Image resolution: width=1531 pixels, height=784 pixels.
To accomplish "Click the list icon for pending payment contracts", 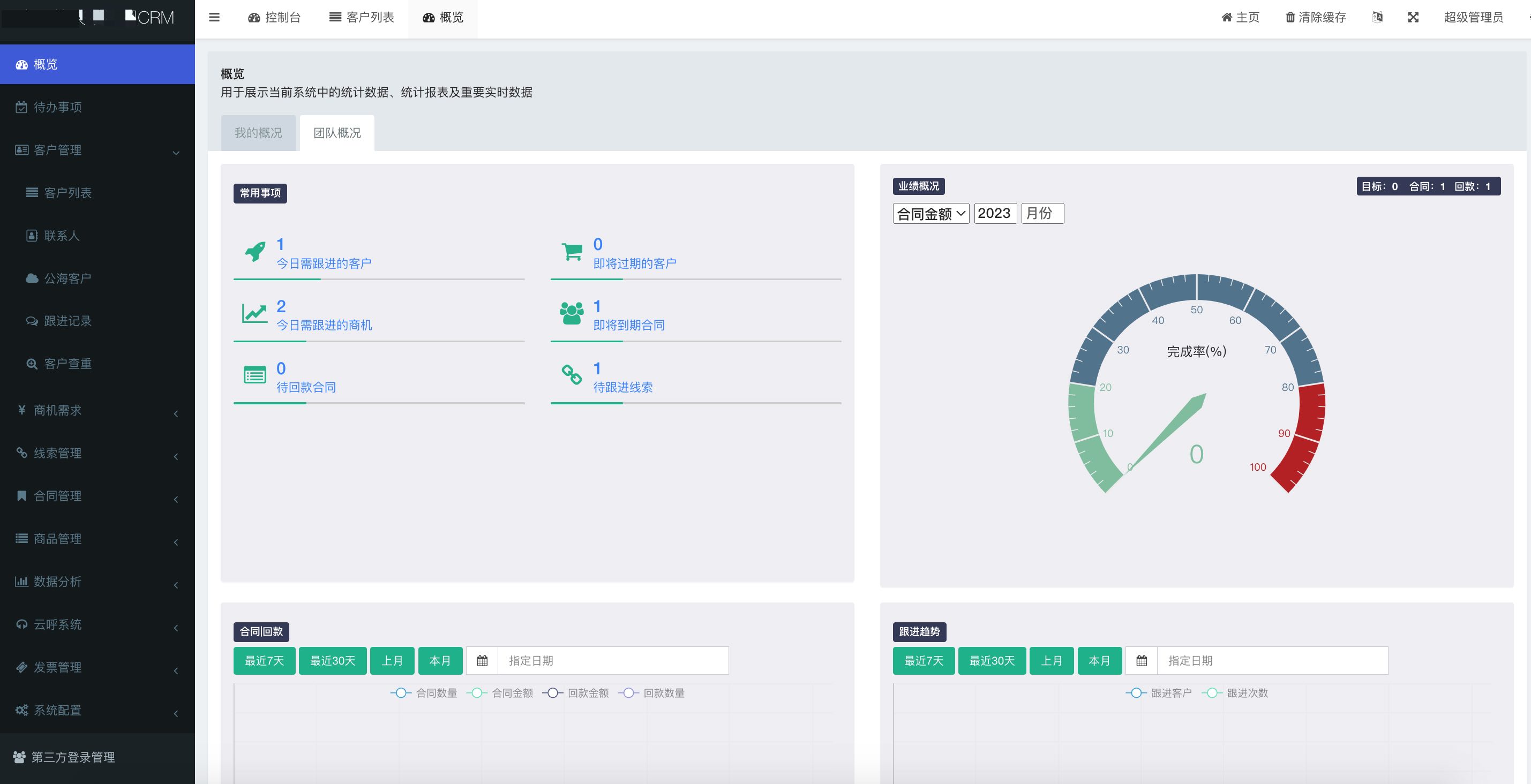I will (255, 375).
